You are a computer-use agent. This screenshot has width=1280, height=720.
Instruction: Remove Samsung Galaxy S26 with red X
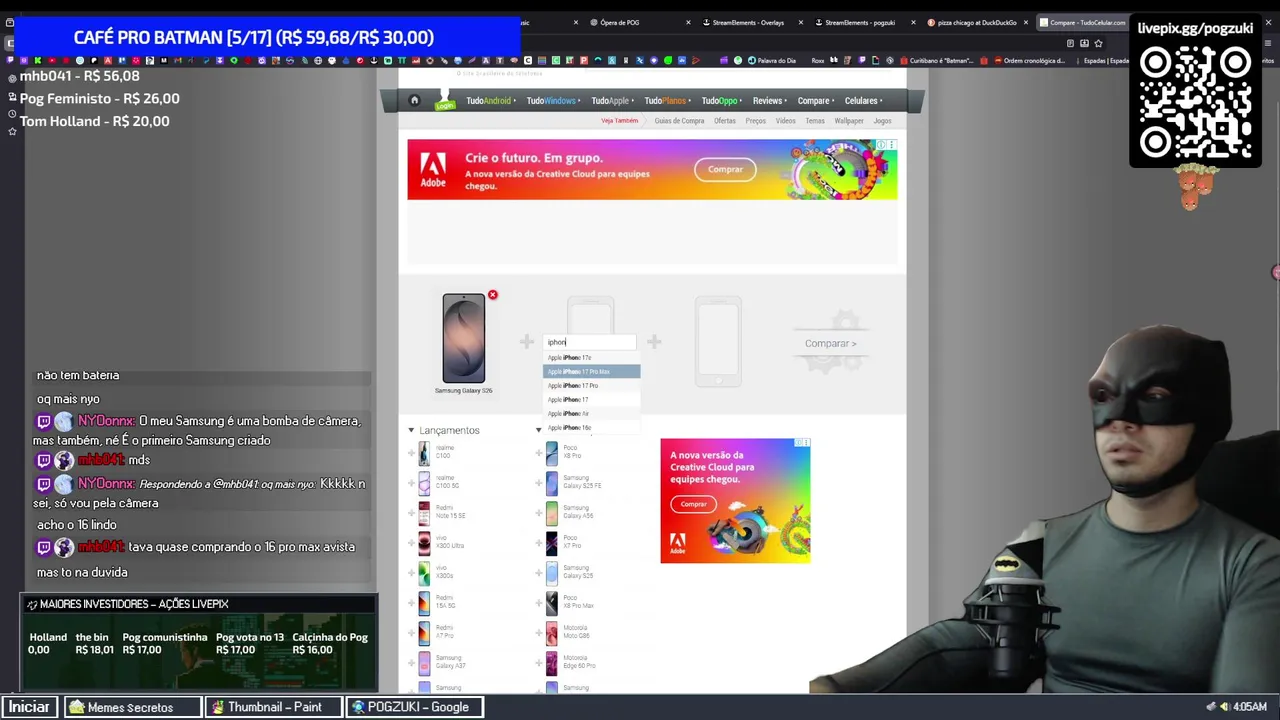(x=492, y=295)
